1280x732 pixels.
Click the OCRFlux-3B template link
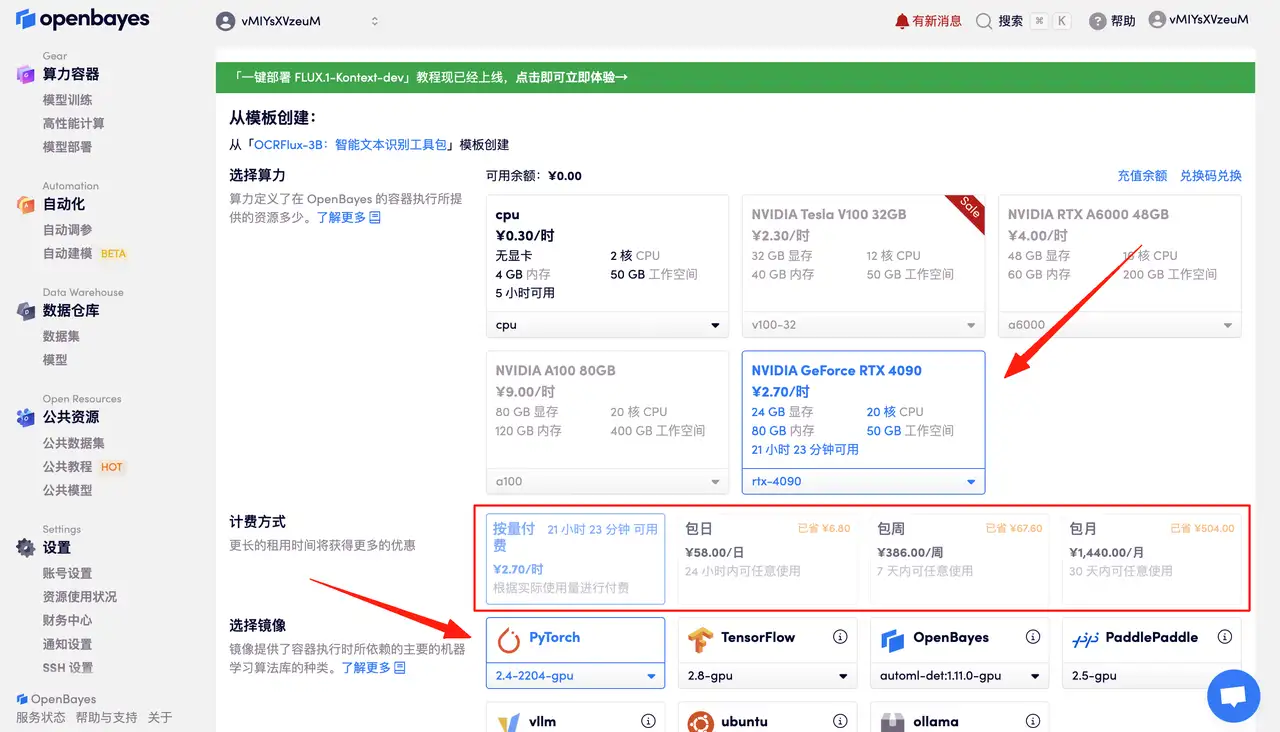pyautogui.click(x=351, y=145)
